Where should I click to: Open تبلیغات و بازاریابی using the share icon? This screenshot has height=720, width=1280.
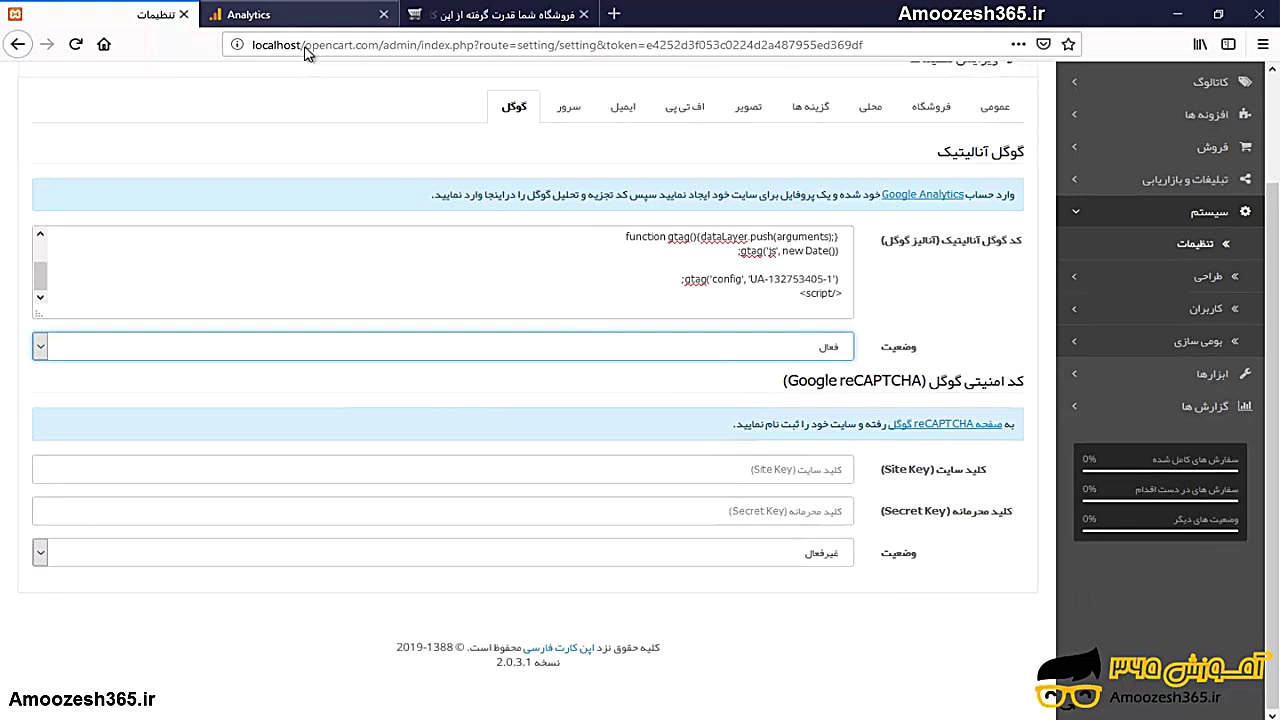(x=1245, y=179)
